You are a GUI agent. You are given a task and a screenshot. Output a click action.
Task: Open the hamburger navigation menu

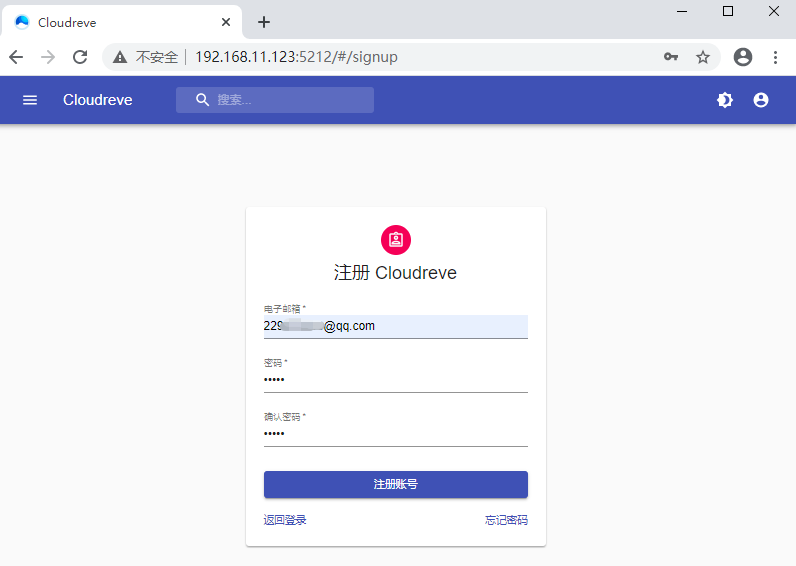tap(30, 100)
